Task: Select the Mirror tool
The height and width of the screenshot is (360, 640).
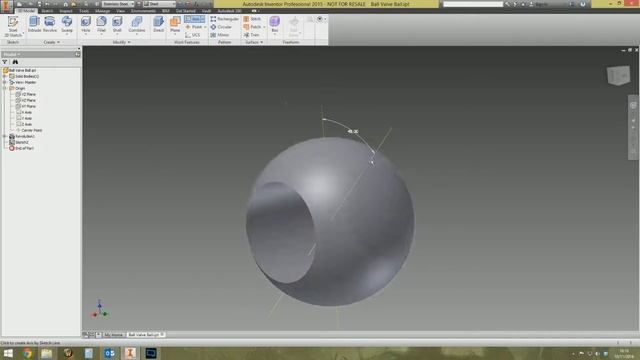Action: (x=220, y=35)
